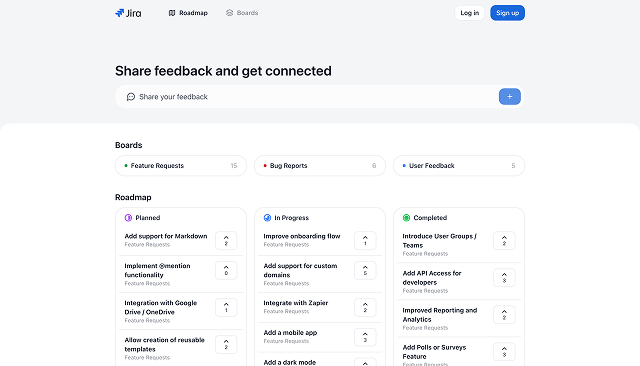Open Add a dark mode item
The width and height of the screenshot is (640, 366).
pos(290,362)
